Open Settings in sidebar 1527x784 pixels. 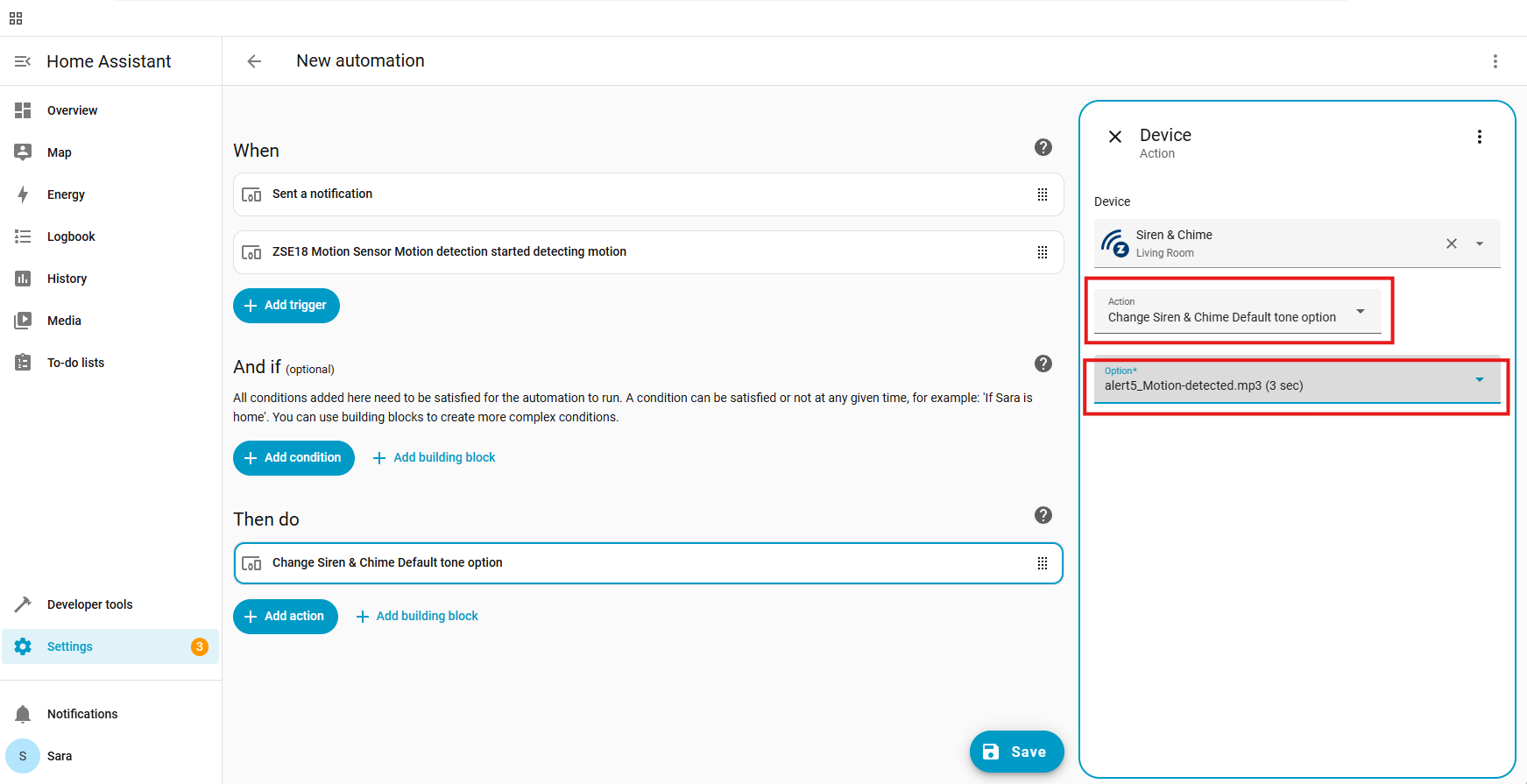110,646
